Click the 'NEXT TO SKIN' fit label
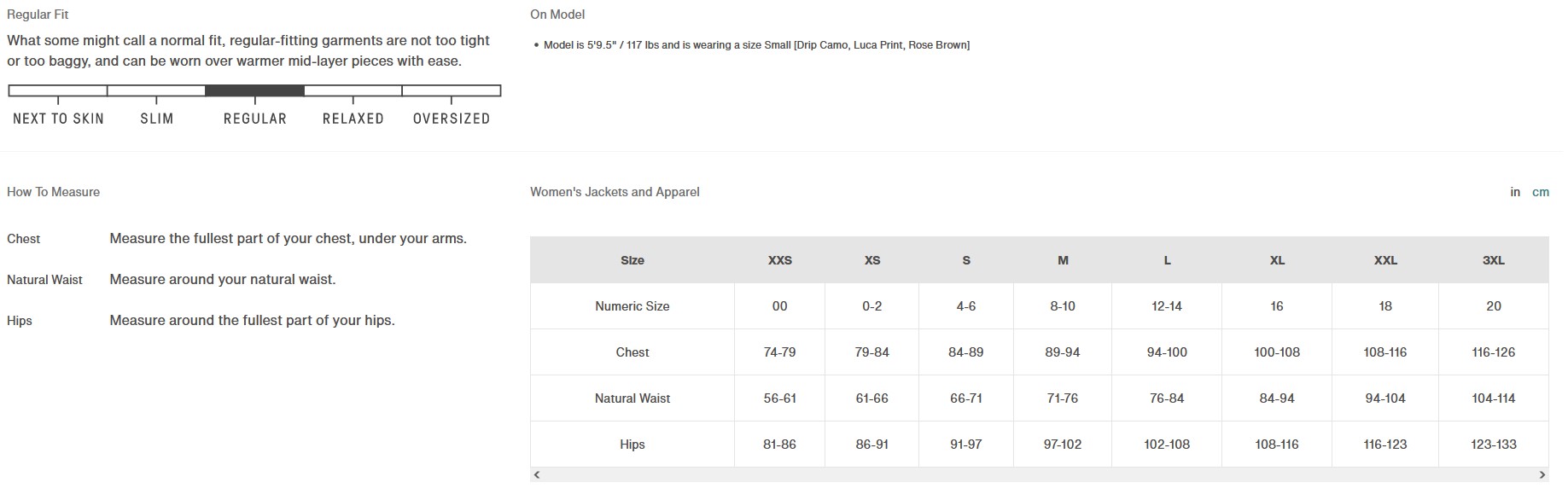1568x494 pixels. (x=58, y=119)
